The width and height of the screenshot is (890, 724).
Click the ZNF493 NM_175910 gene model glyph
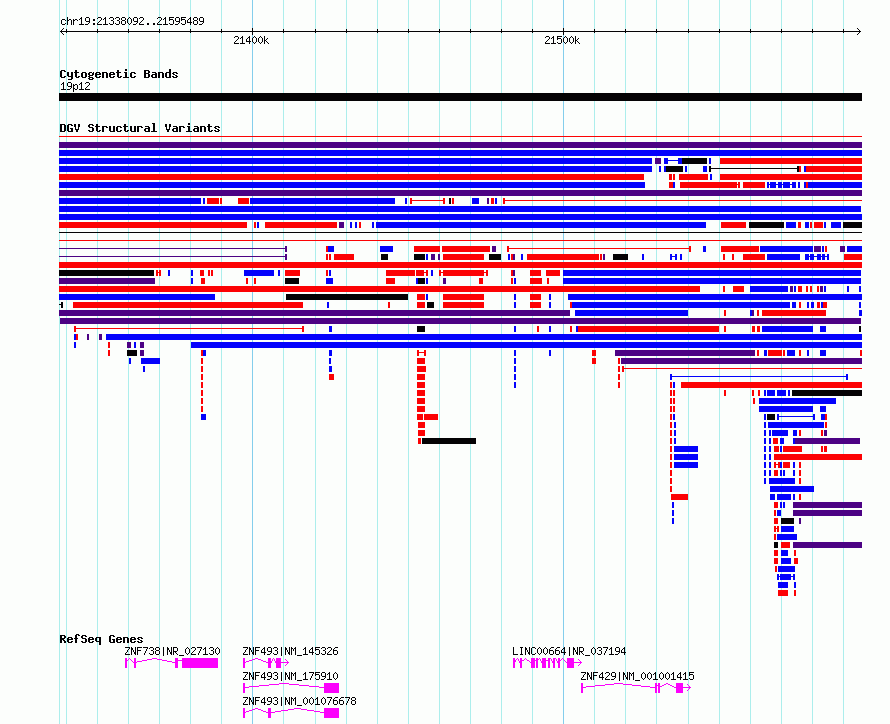[x=291, y=688]
